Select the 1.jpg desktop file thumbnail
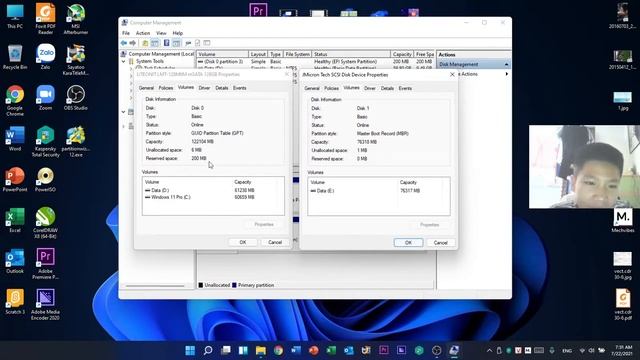Image resolution: width=640 pixels, height=360 pixels. [x=622, y=100]
